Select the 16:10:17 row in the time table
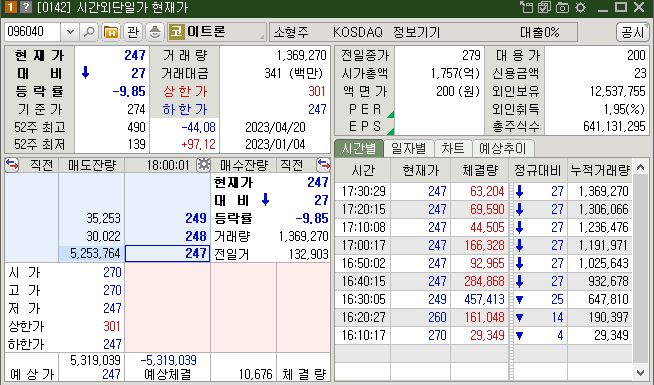 484,335
